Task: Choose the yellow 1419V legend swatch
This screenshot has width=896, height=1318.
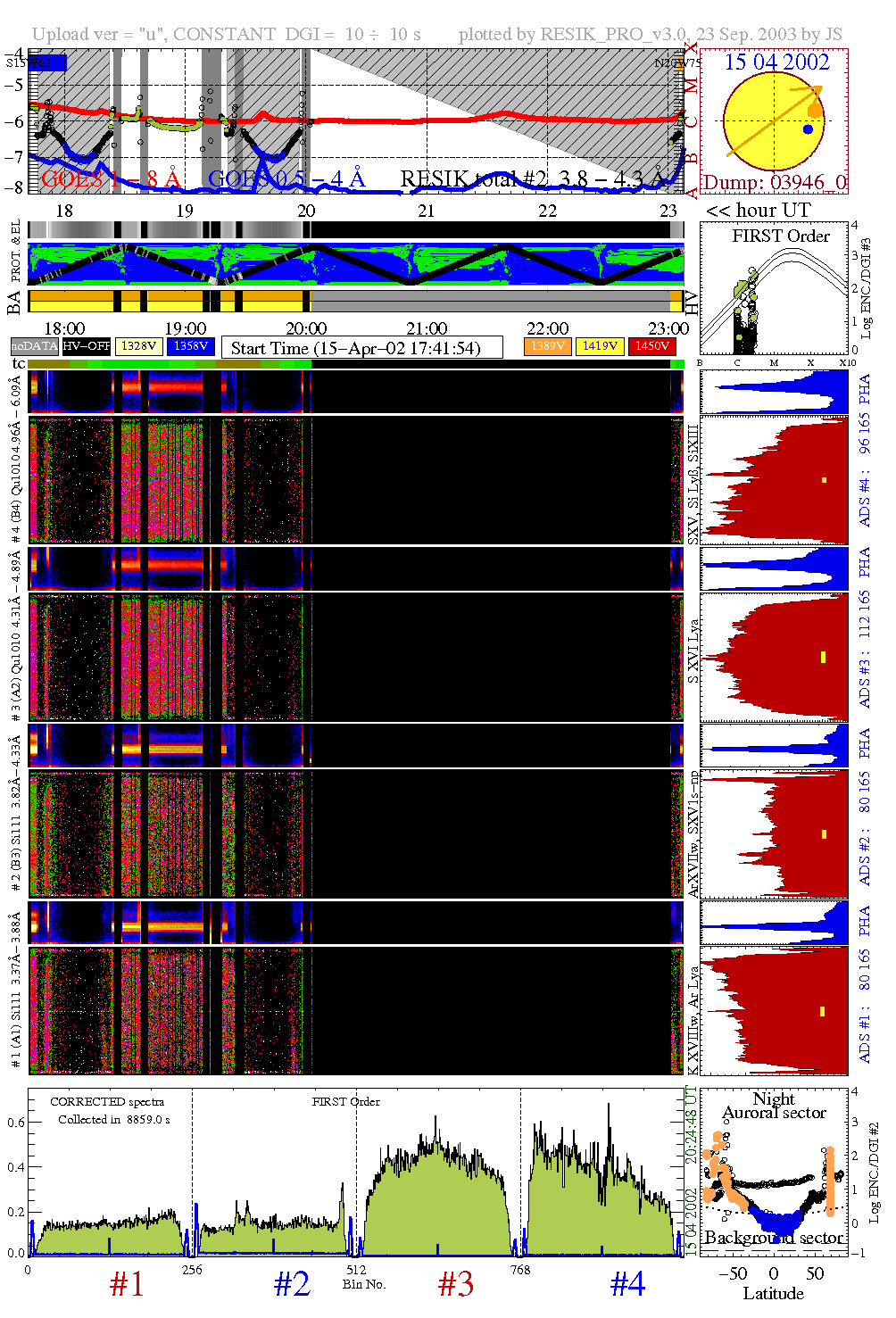Action: 600,346
